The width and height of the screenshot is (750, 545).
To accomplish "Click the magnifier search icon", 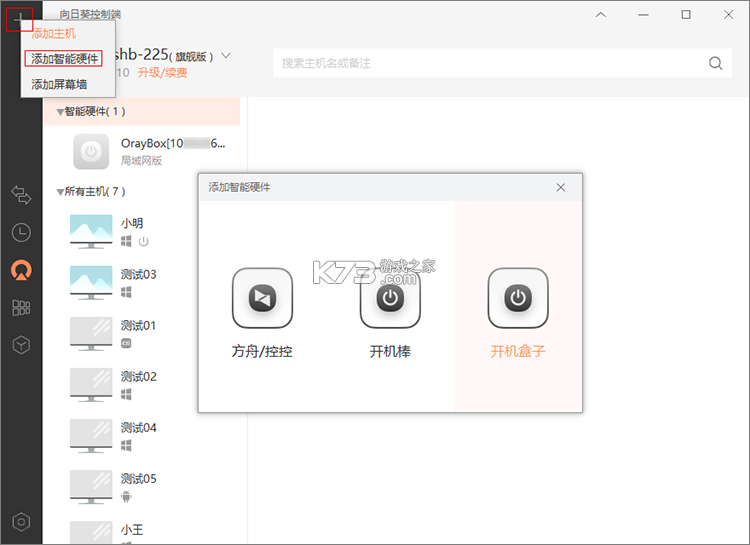I will pos(716,63).
